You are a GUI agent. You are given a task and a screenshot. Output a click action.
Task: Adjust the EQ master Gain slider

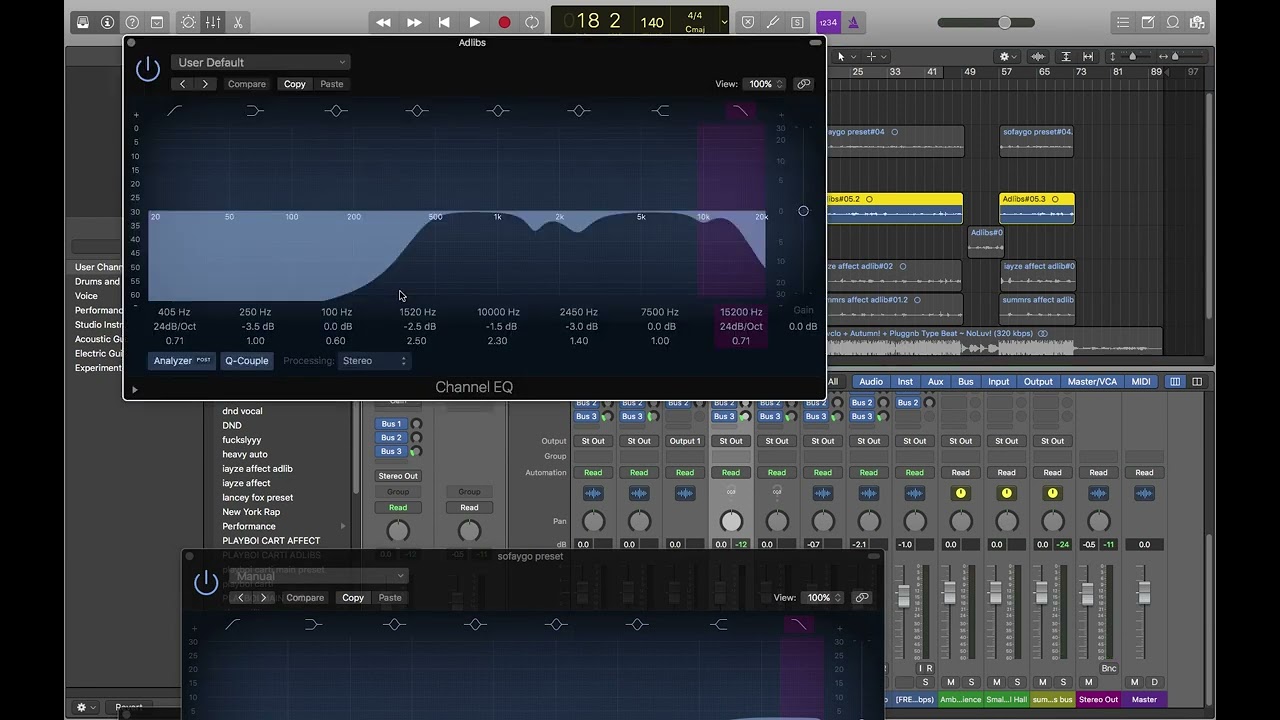pyautogui.click(x=803, y=211)
